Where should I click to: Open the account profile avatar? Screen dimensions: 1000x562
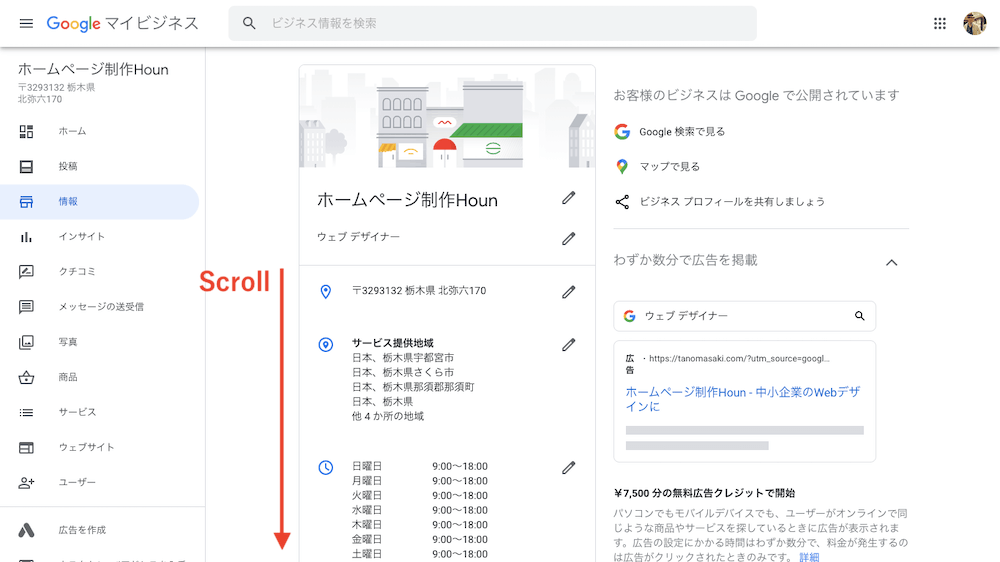[x=974, y=24]
